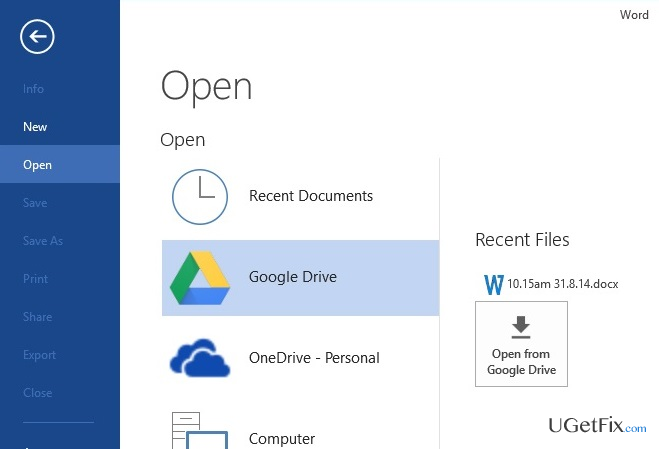Click the back arrow circle icon
659x449 pixels.
[37, 37]
